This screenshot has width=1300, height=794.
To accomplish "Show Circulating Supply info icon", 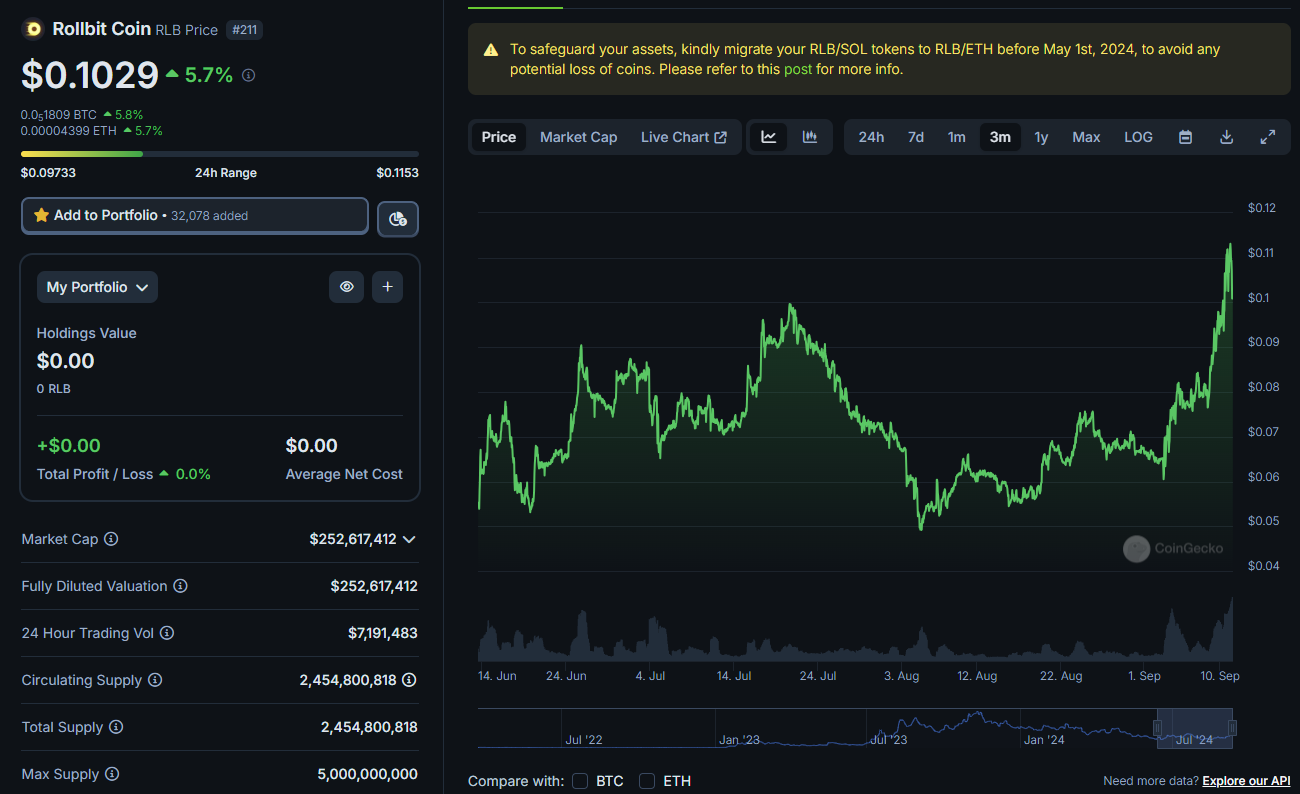I will (155, 680).
